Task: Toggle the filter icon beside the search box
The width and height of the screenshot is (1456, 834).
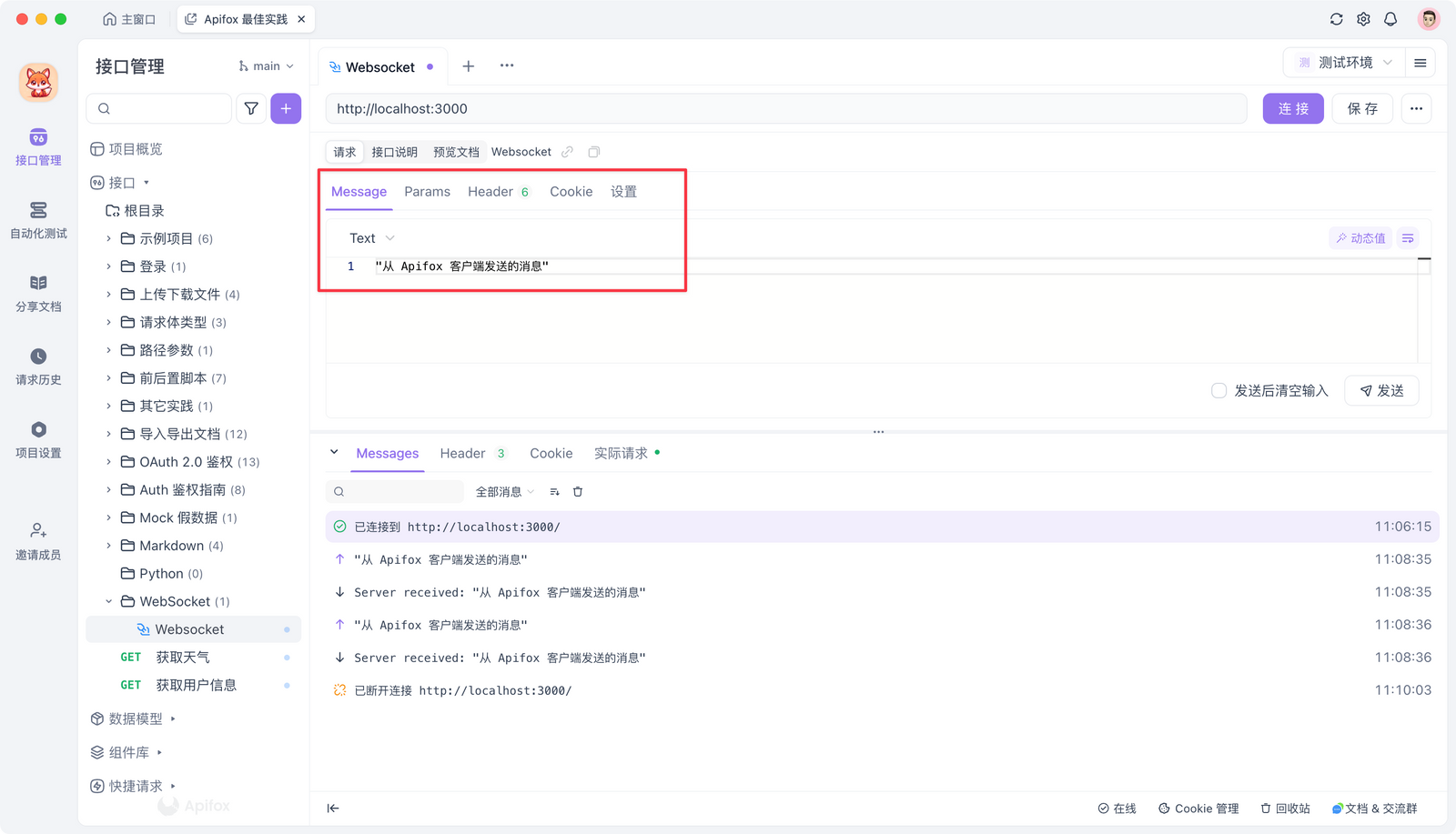Action: pos(251,108)
